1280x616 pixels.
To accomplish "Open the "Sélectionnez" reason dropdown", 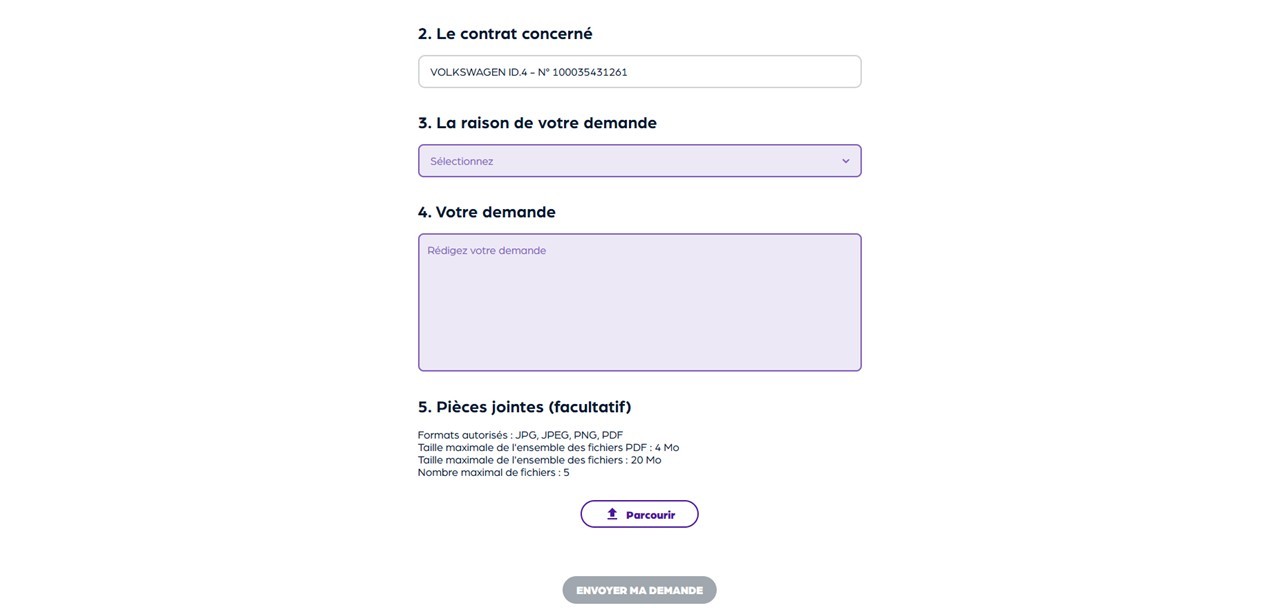I will pyautogui.click(x=639, y=161).
